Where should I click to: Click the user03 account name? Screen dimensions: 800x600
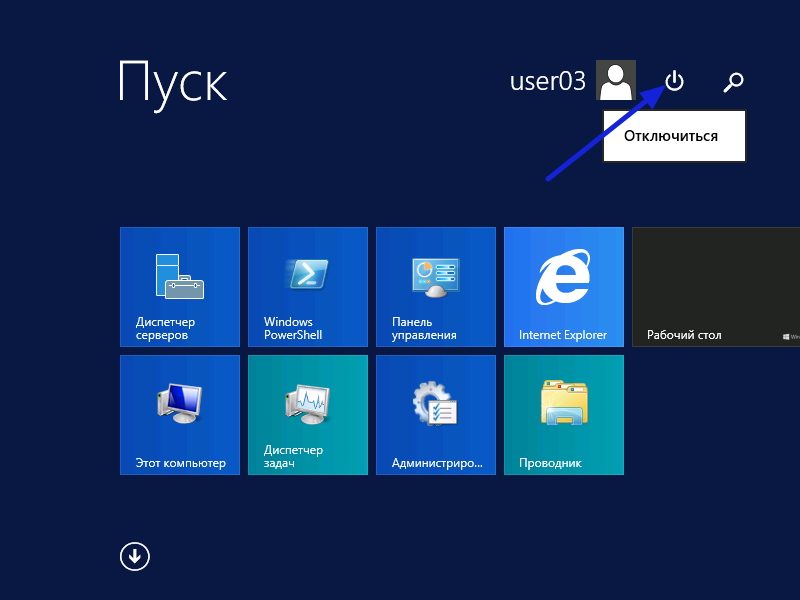pyautogui.click(x=547, y=81)
